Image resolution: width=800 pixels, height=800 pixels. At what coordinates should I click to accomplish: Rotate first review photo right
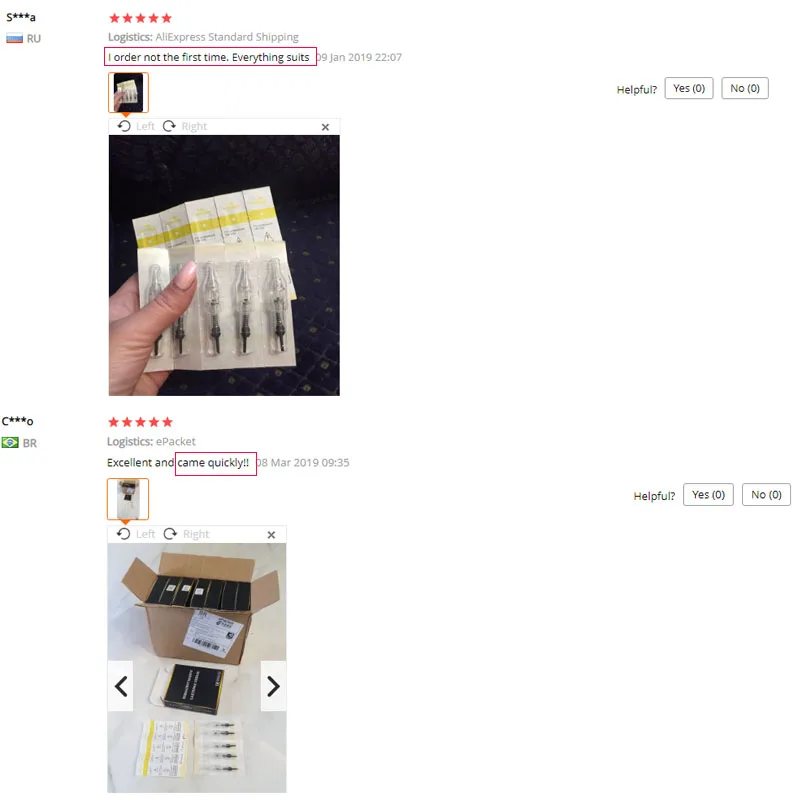(185, 127)
